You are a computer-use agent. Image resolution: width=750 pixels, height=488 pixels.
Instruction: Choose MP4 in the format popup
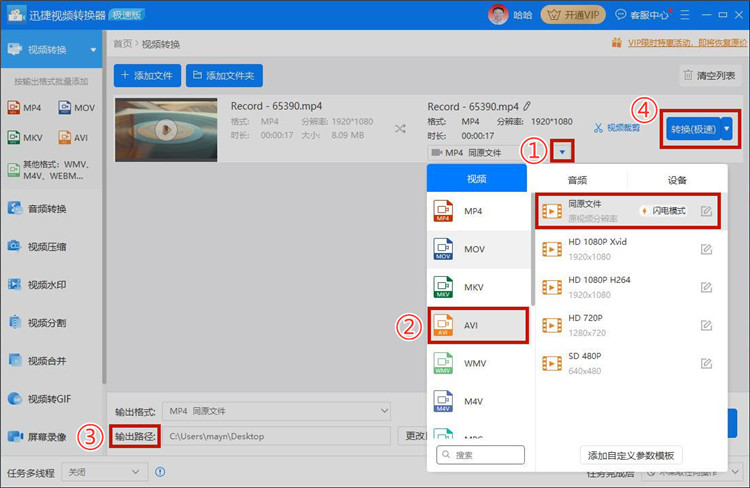point(479,211)
